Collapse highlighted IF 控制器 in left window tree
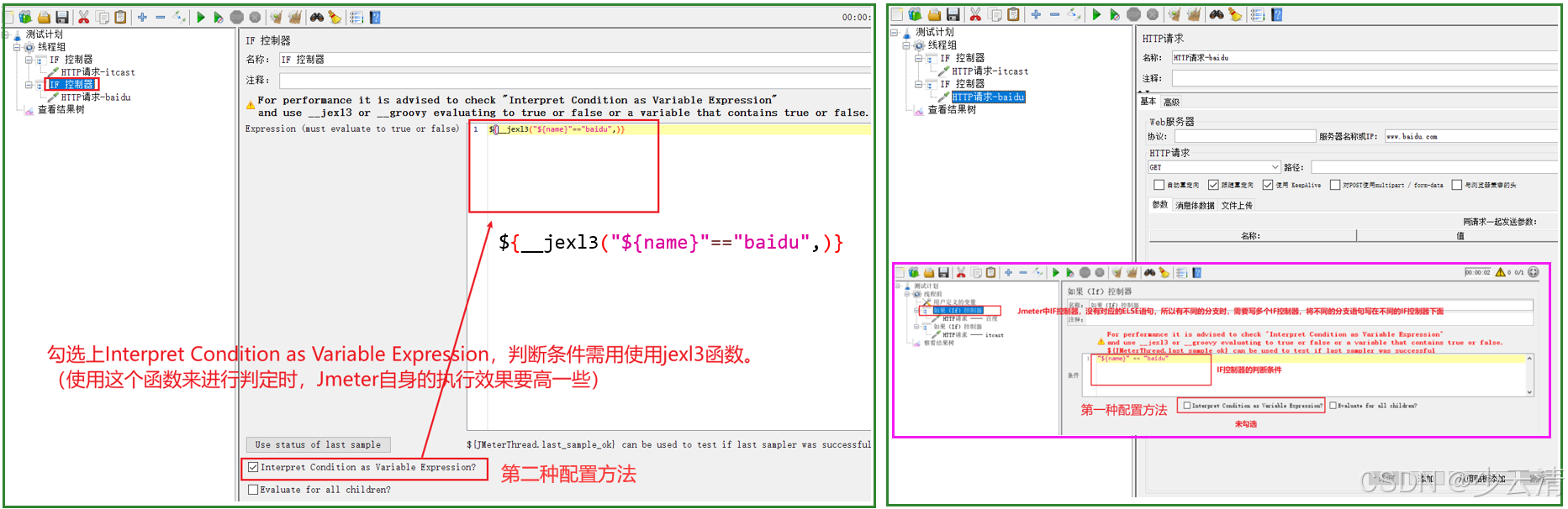This screenshot has height=509, width=1568. pos(29,85)
